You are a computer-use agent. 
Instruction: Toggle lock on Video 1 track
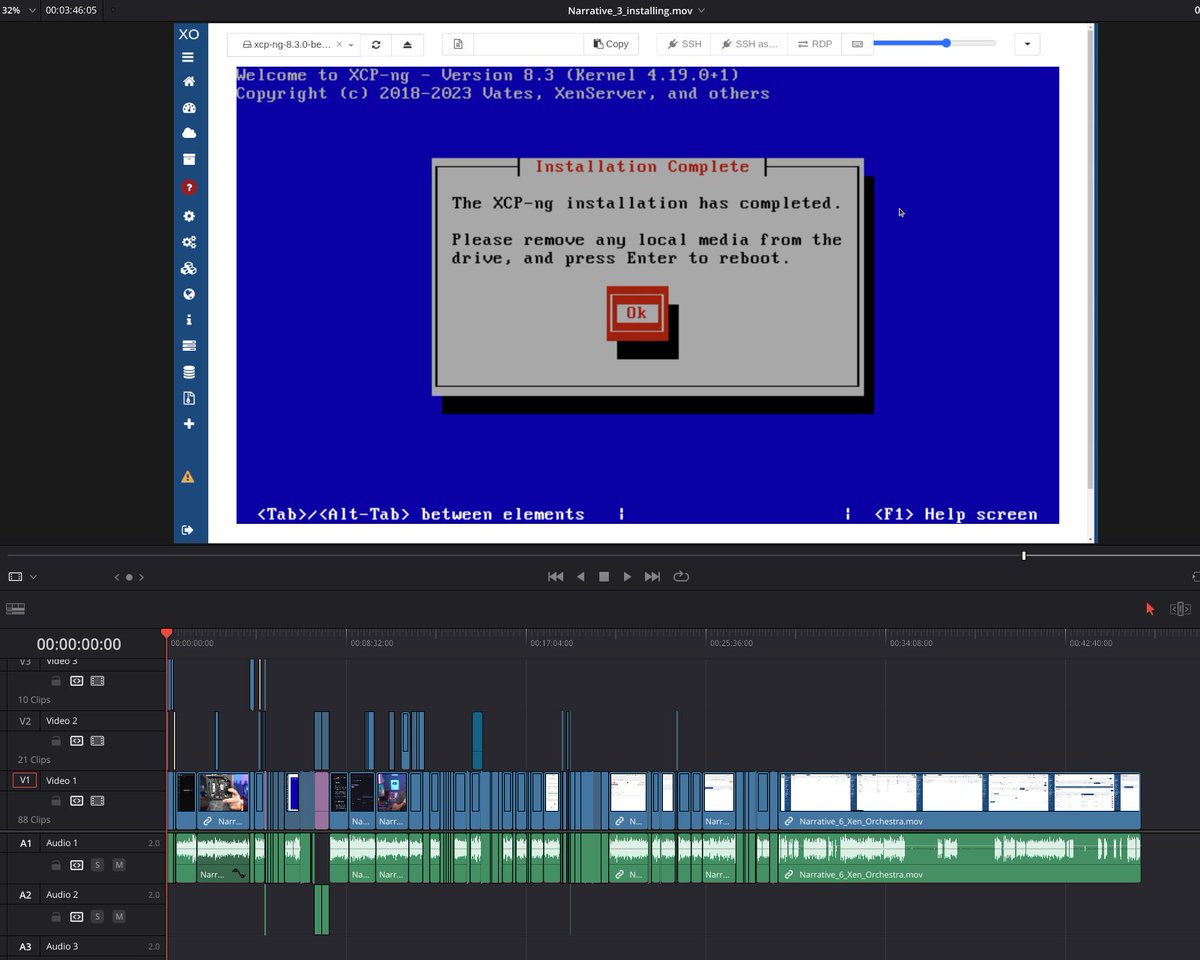click(56, 801)
